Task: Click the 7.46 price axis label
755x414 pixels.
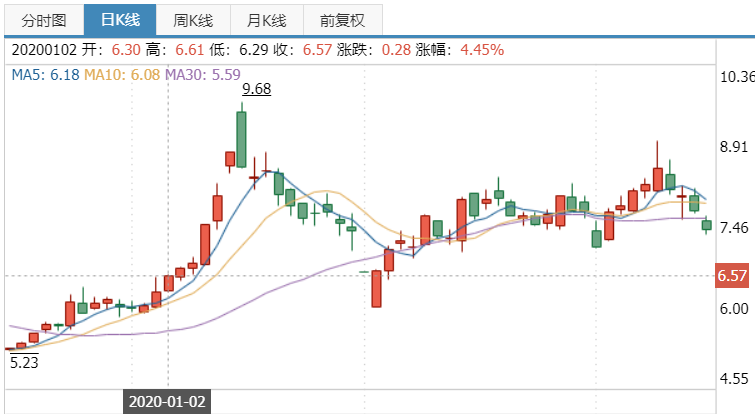Action: [735, 228]
